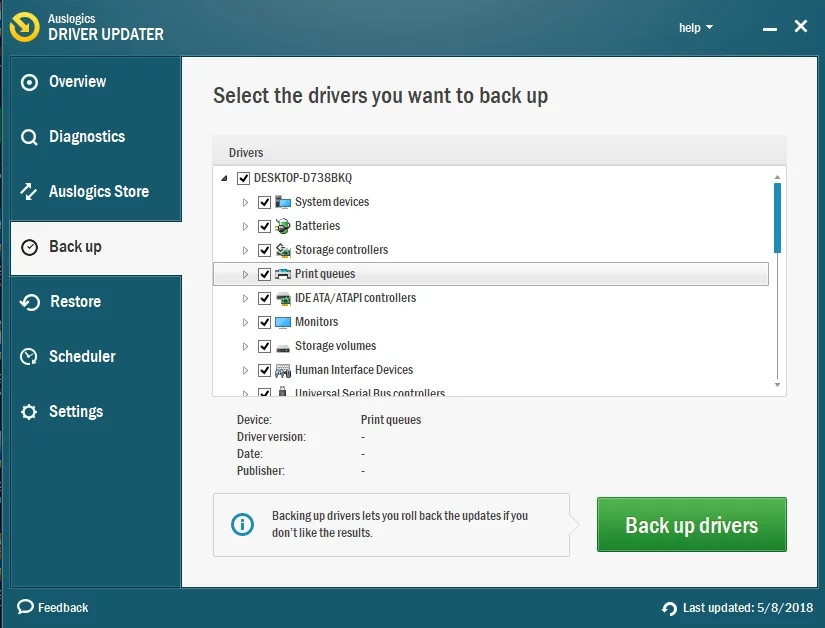Click the Print queues printer icon

(x=283, y=274)
